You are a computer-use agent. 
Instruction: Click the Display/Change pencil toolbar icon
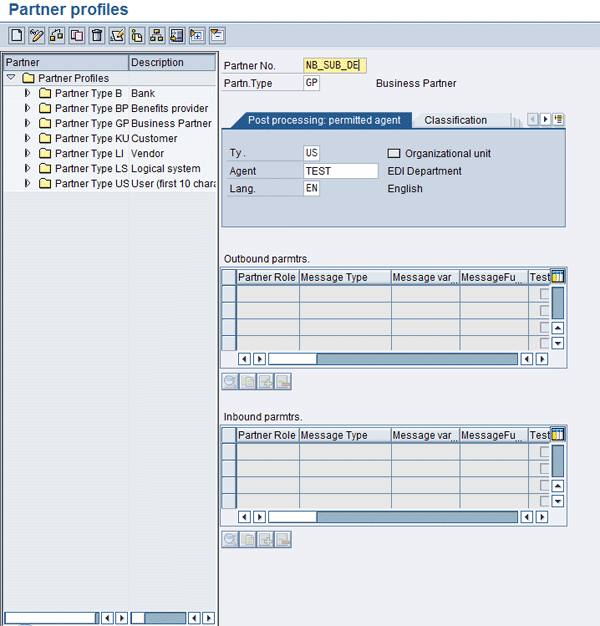(37, 35)
